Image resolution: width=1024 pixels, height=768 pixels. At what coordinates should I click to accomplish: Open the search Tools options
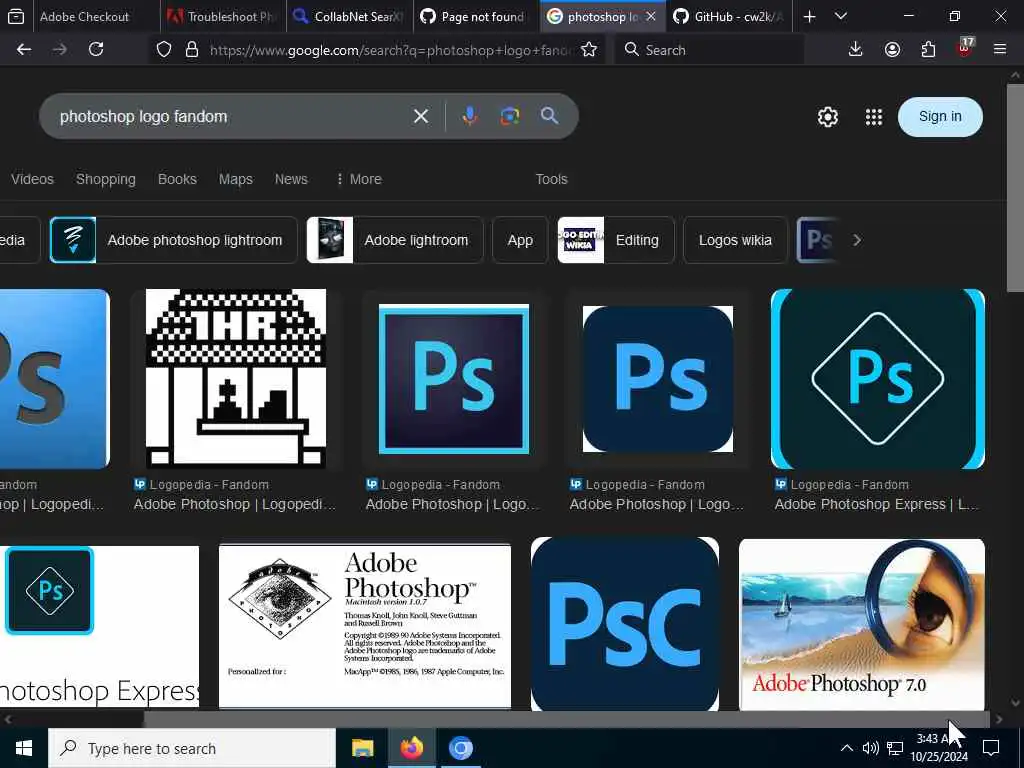tap(552, 179)
